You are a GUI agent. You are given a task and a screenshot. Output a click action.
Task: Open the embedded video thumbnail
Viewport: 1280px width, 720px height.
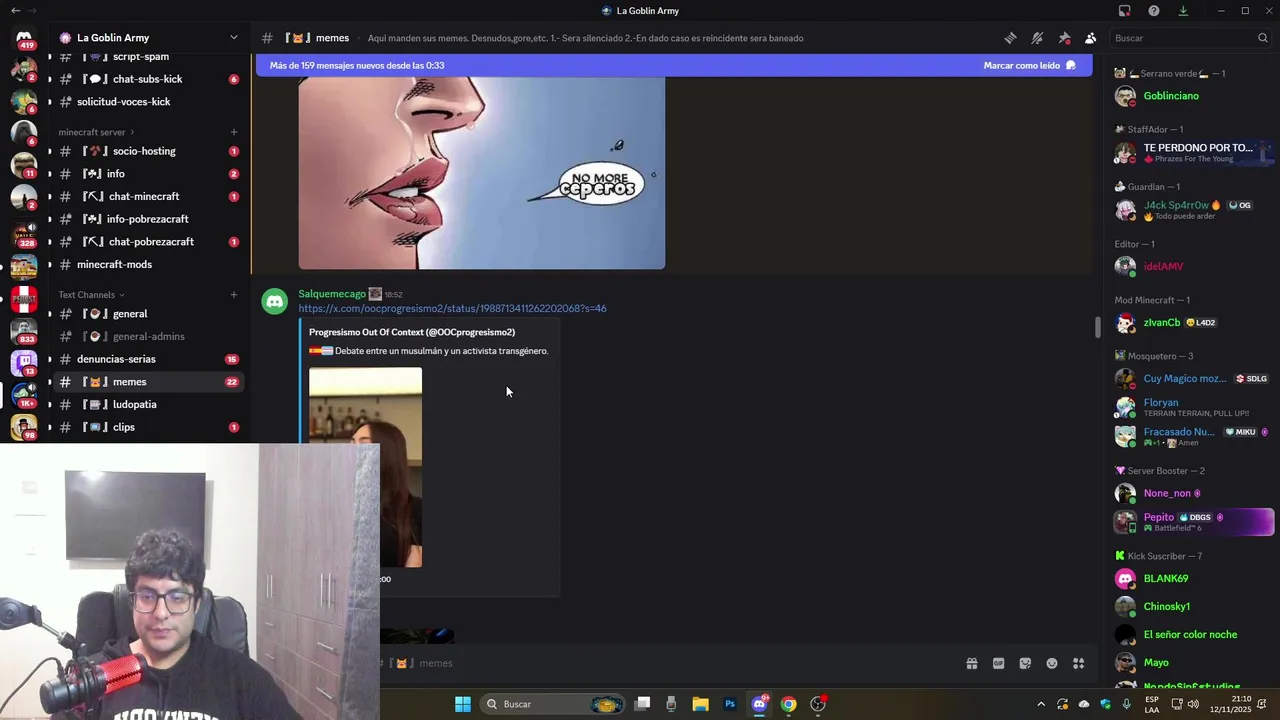tap(365, 467)
